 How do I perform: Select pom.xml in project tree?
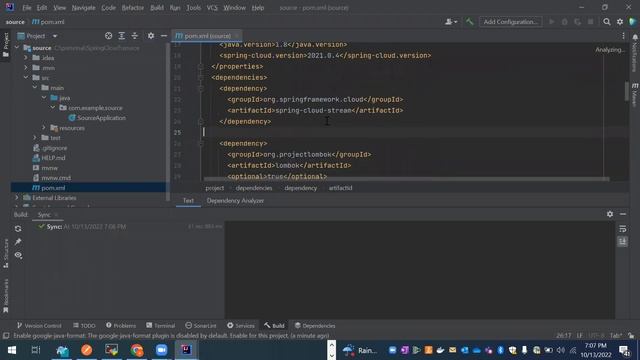[x=49, y=188]
